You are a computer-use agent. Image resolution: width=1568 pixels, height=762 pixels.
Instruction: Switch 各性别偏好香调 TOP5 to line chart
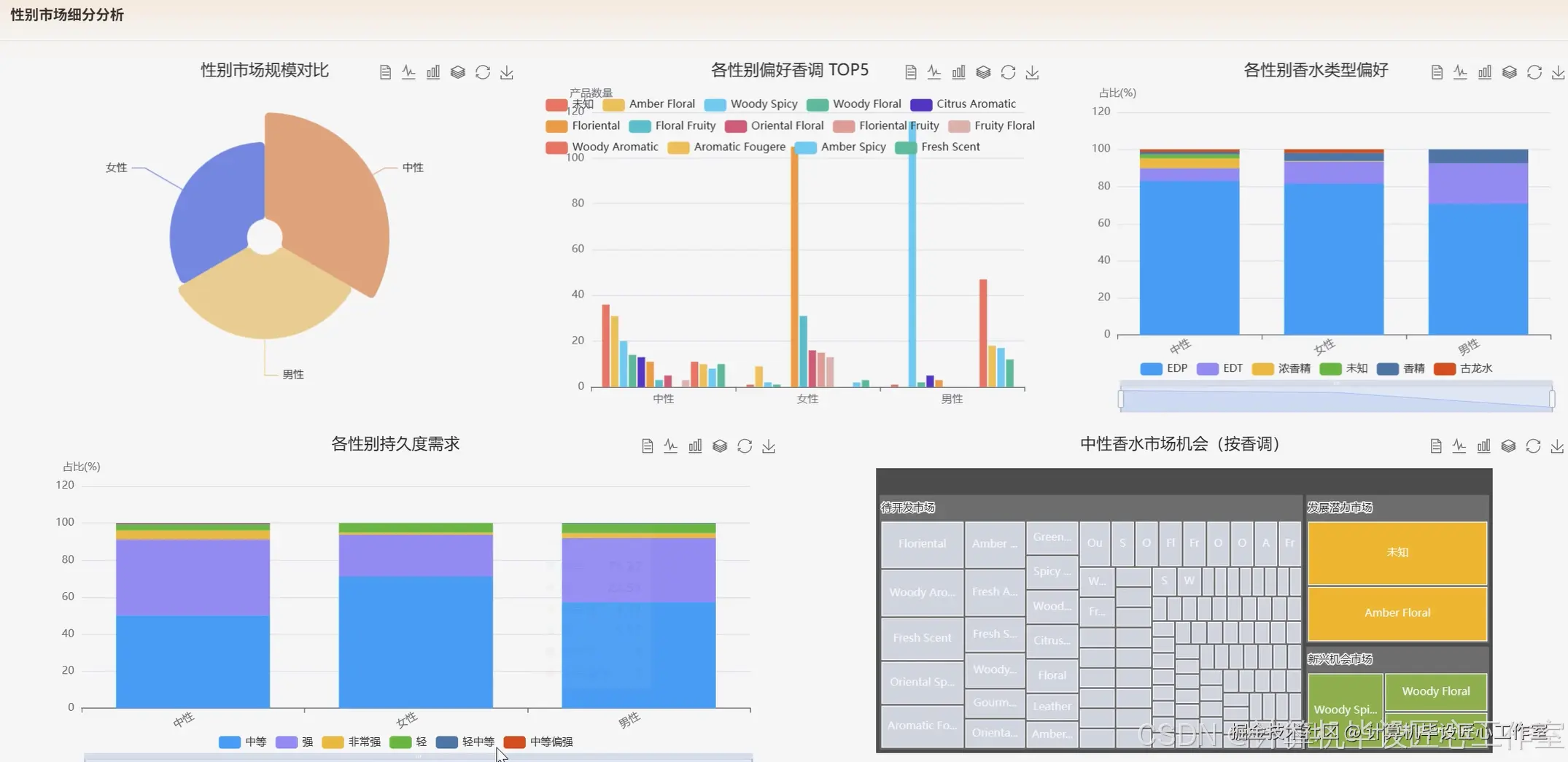pos(934,72)
